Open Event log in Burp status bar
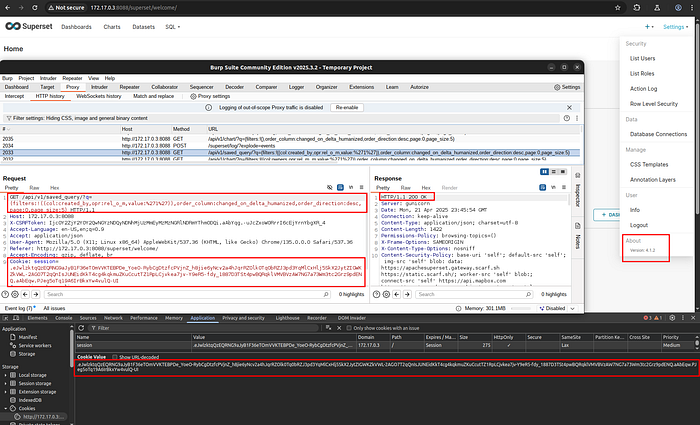Viewport: 700px width, 425px height. [x=20, y=308]
